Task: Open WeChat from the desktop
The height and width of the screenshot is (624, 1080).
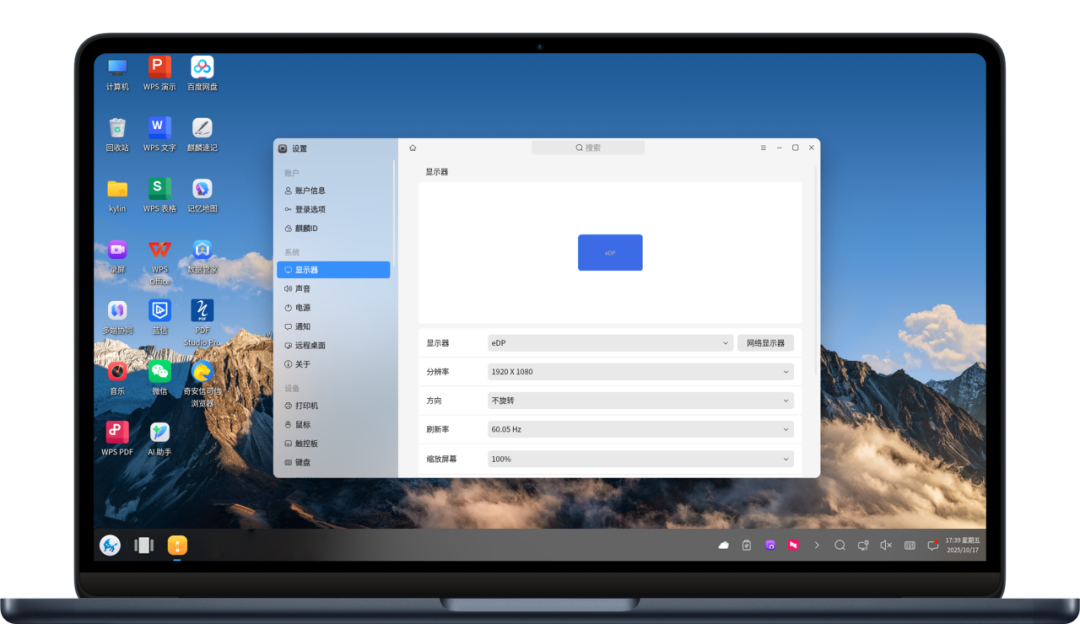Action: pyautogui.click(x=160, y=372)
